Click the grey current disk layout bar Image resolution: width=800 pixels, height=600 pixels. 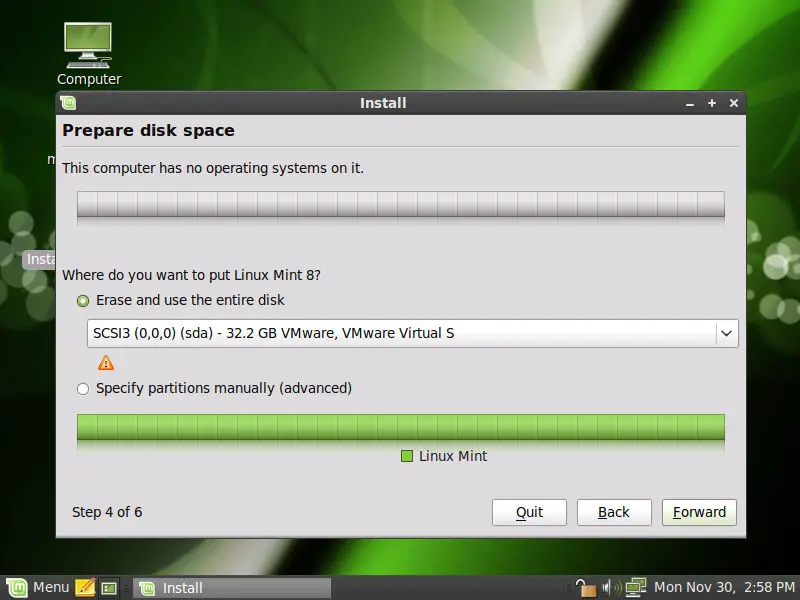(x=401, y=204)
